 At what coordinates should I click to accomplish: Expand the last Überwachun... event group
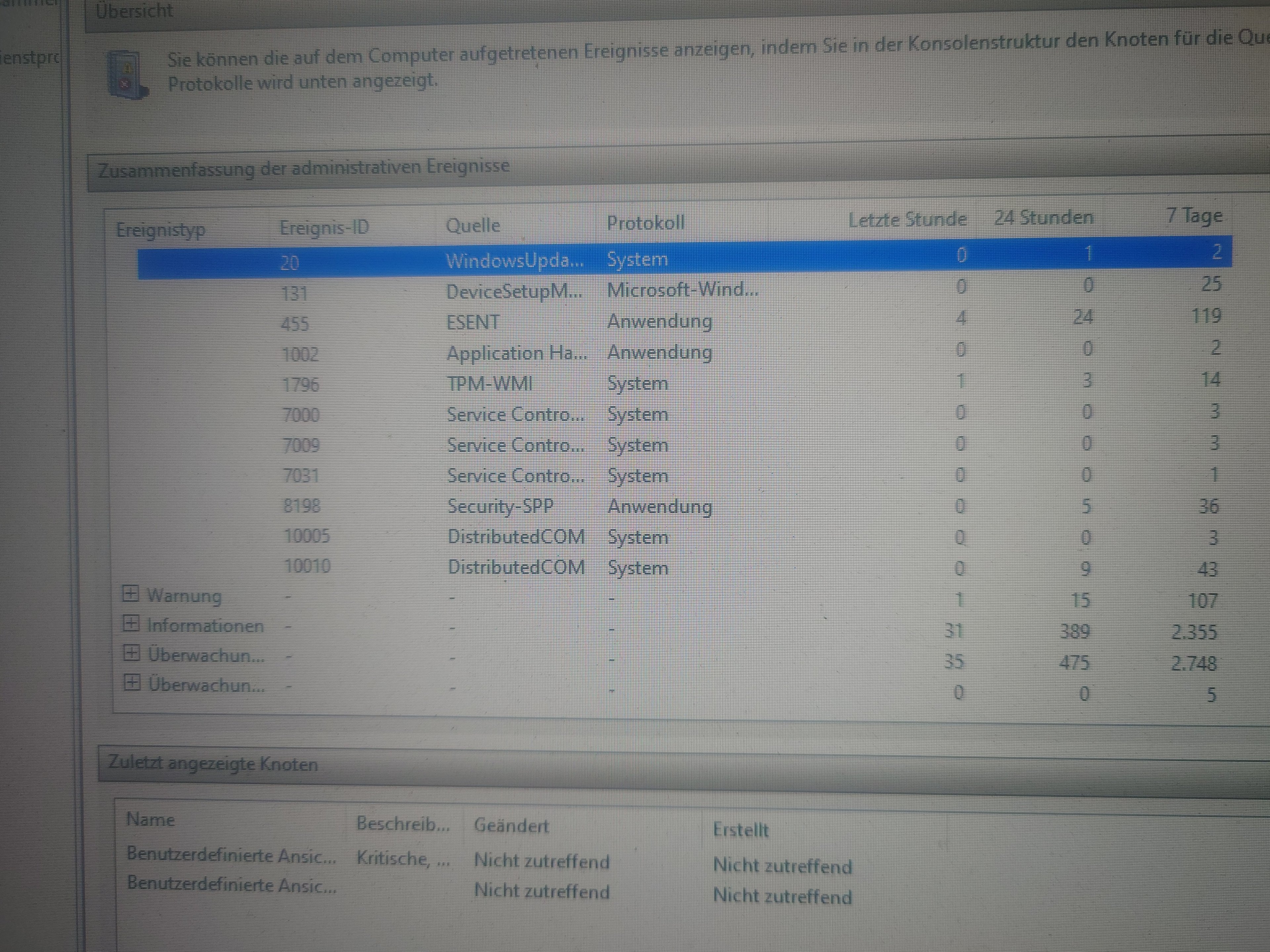132,683
